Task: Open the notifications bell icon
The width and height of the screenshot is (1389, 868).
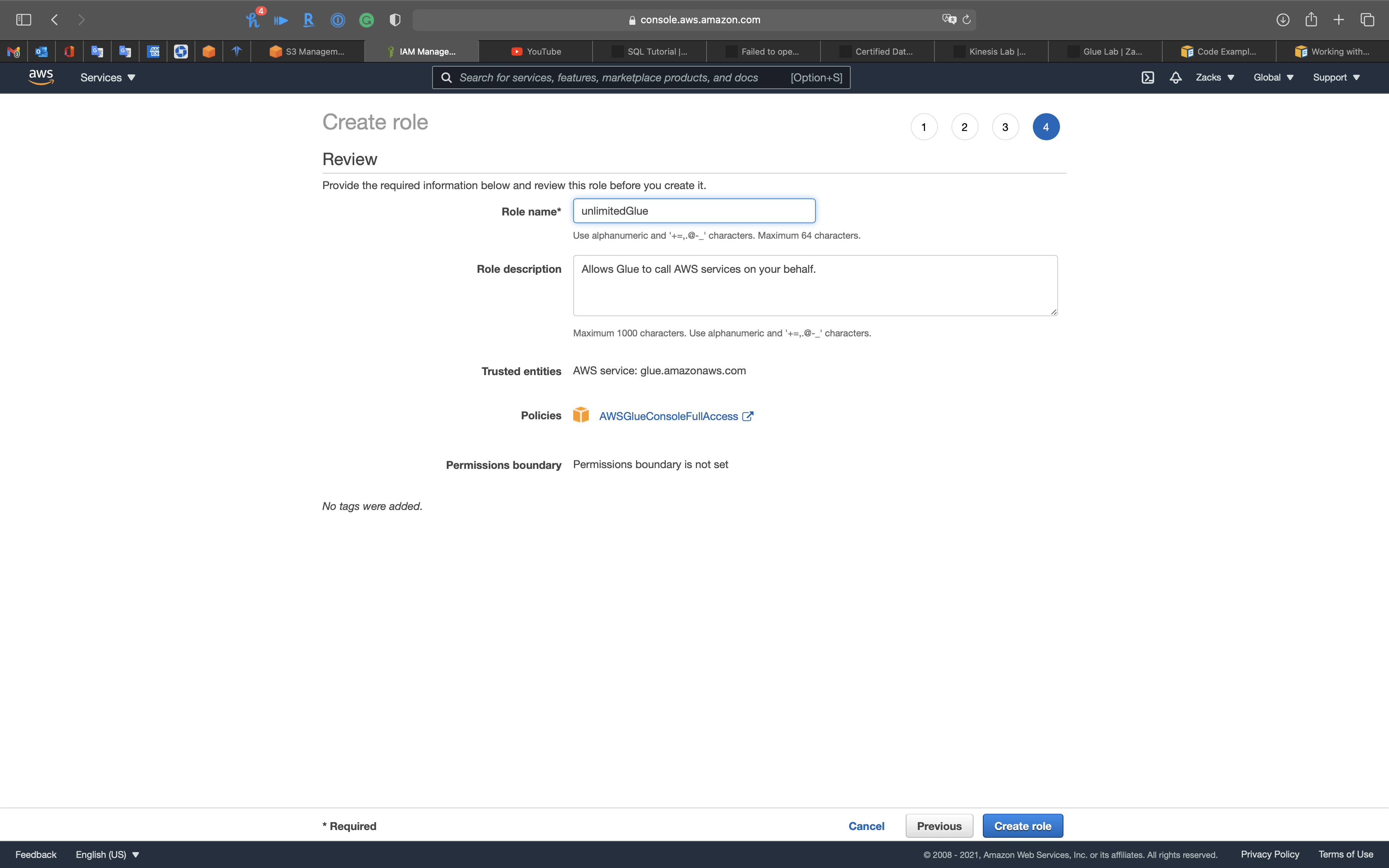Action: coord(1175,77)
